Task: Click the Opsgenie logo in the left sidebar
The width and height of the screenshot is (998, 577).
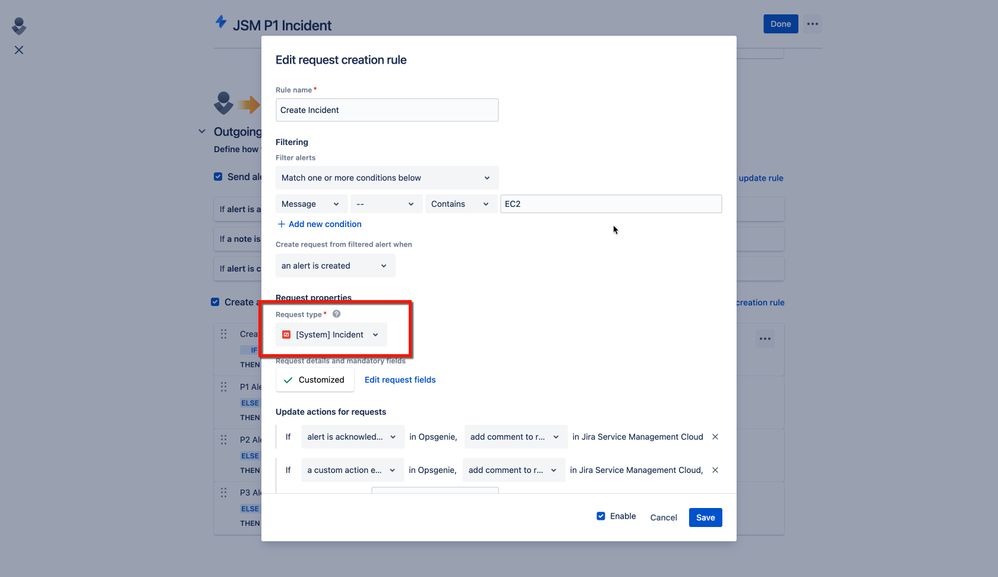Action: point(19,26)
